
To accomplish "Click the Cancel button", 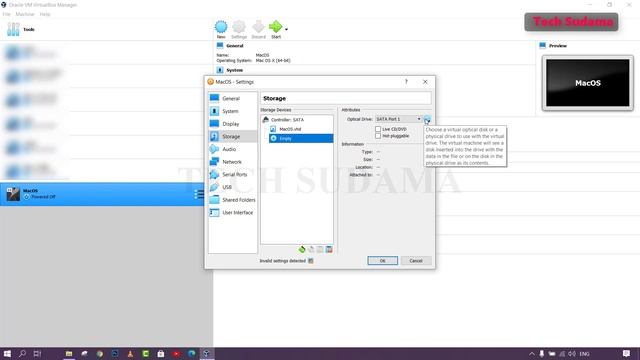I will click(x=416, y=260).
